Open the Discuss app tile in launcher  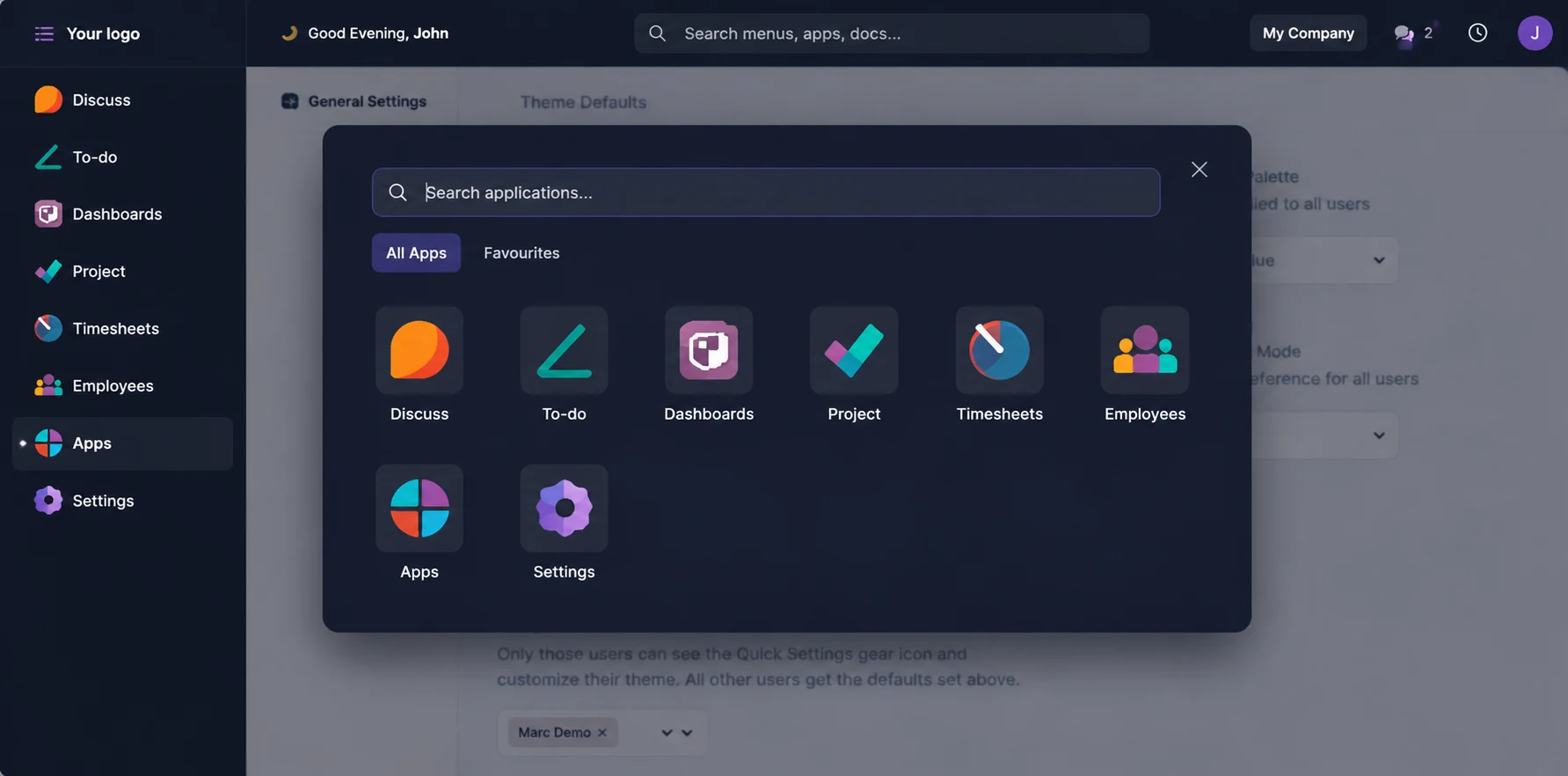coord(419,364)
